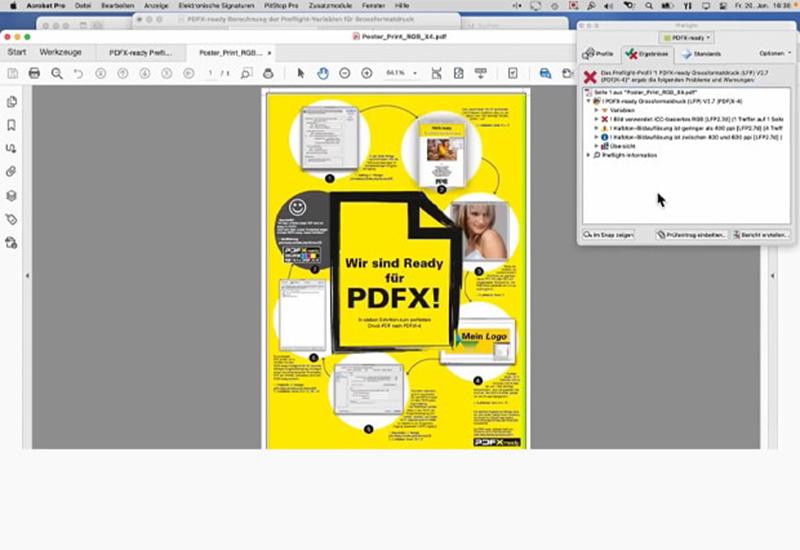Open the Layers panel in the sidebar
The width and height of the screenshot is (800, 550).
[12, 195]
